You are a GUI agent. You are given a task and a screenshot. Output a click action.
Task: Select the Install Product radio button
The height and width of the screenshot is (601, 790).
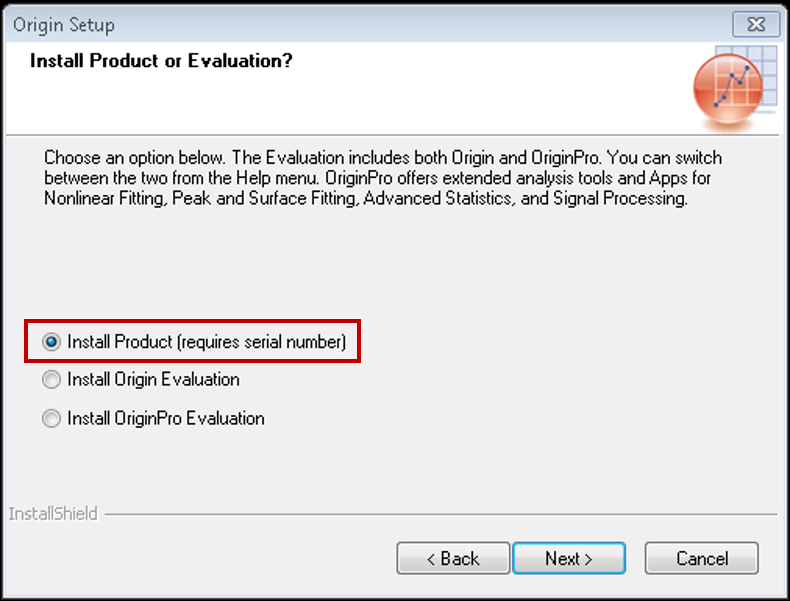click(51, 342)
